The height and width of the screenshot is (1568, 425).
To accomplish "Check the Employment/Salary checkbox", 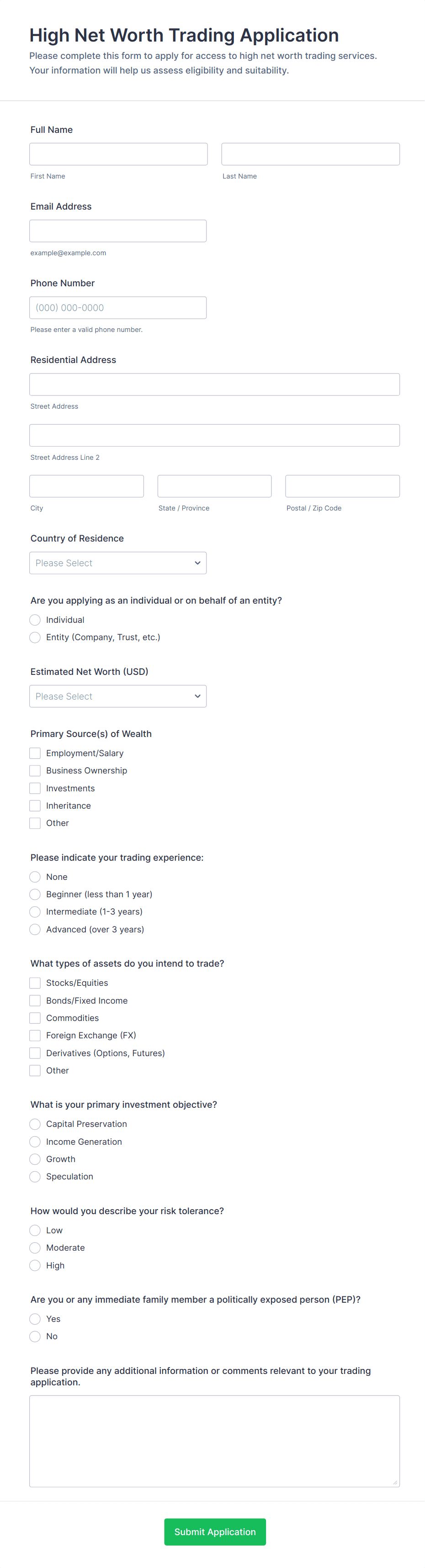I will [35, 753].
